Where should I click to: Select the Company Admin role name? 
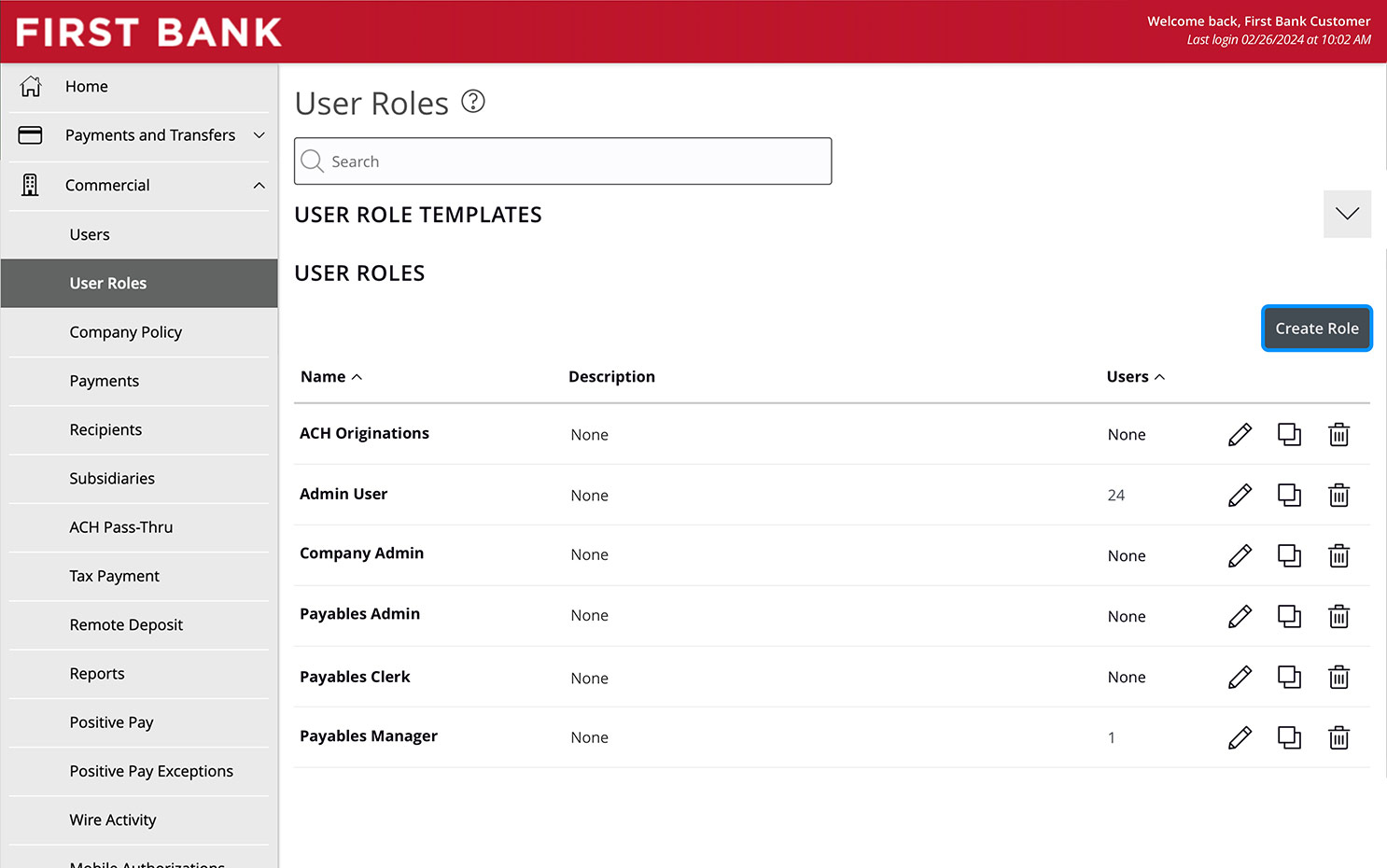361,553
